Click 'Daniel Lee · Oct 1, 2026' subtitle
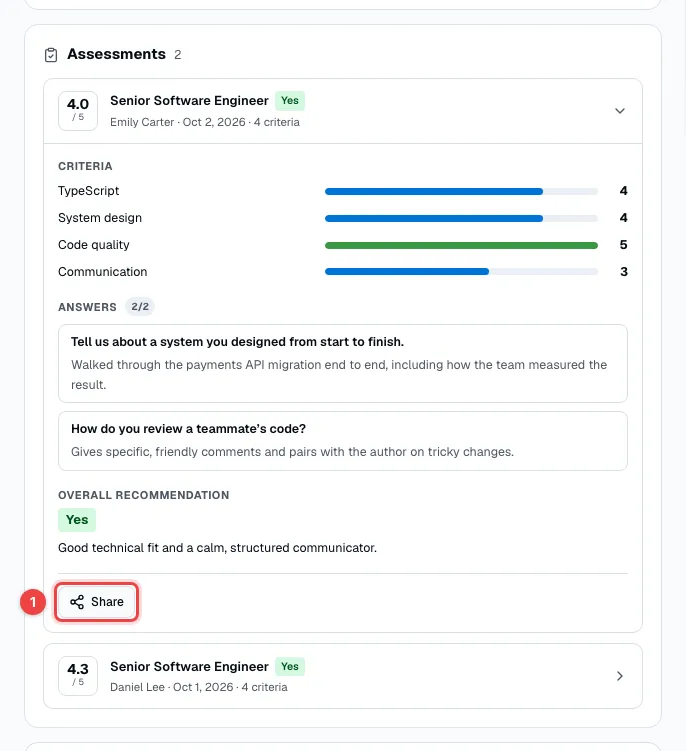 point(199,687)
